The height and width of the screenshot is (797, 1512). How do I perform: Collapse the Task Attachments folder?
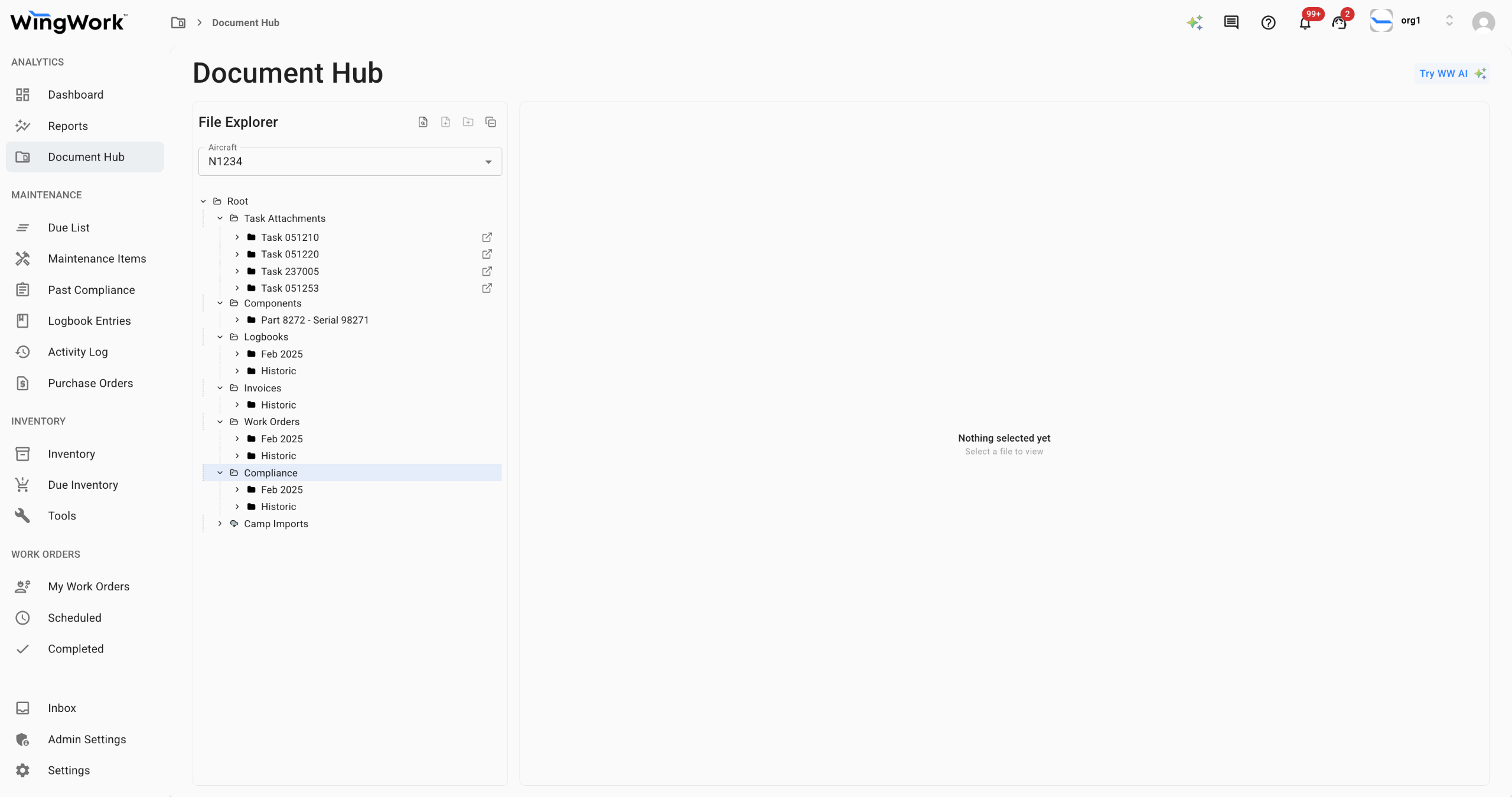(220, 218)
